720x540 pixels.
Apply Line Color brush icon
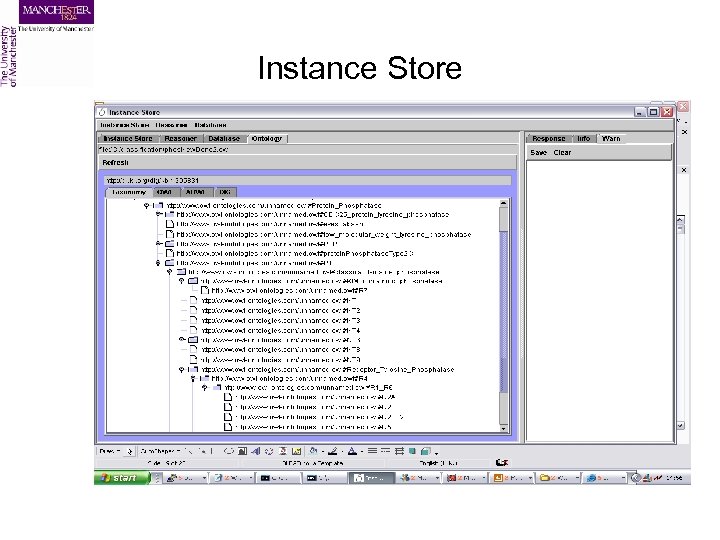(x=333, y=451)
